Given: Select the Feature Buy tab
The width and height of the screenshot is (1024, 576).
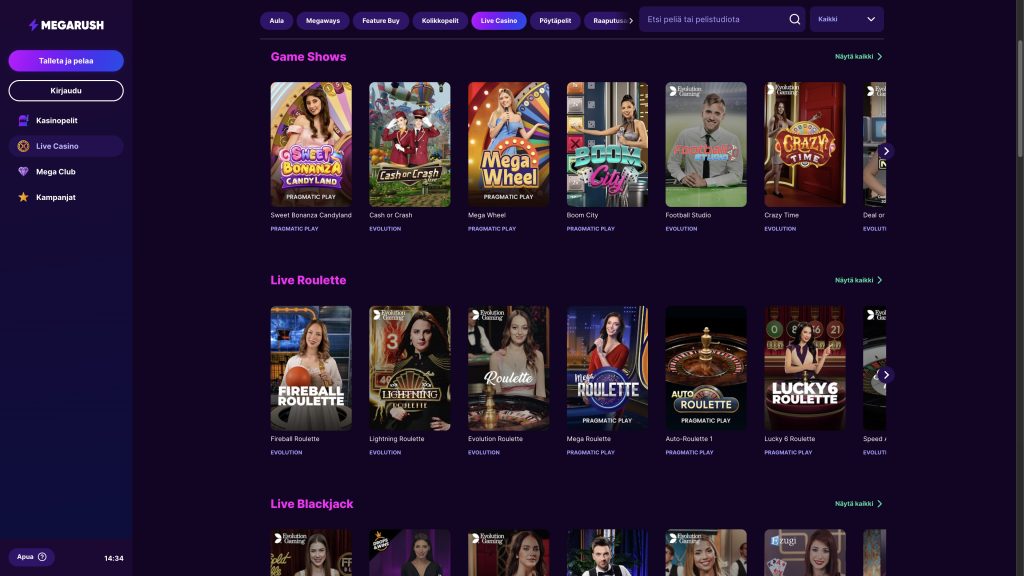Looking at the screenshot, I should point(381,21).
